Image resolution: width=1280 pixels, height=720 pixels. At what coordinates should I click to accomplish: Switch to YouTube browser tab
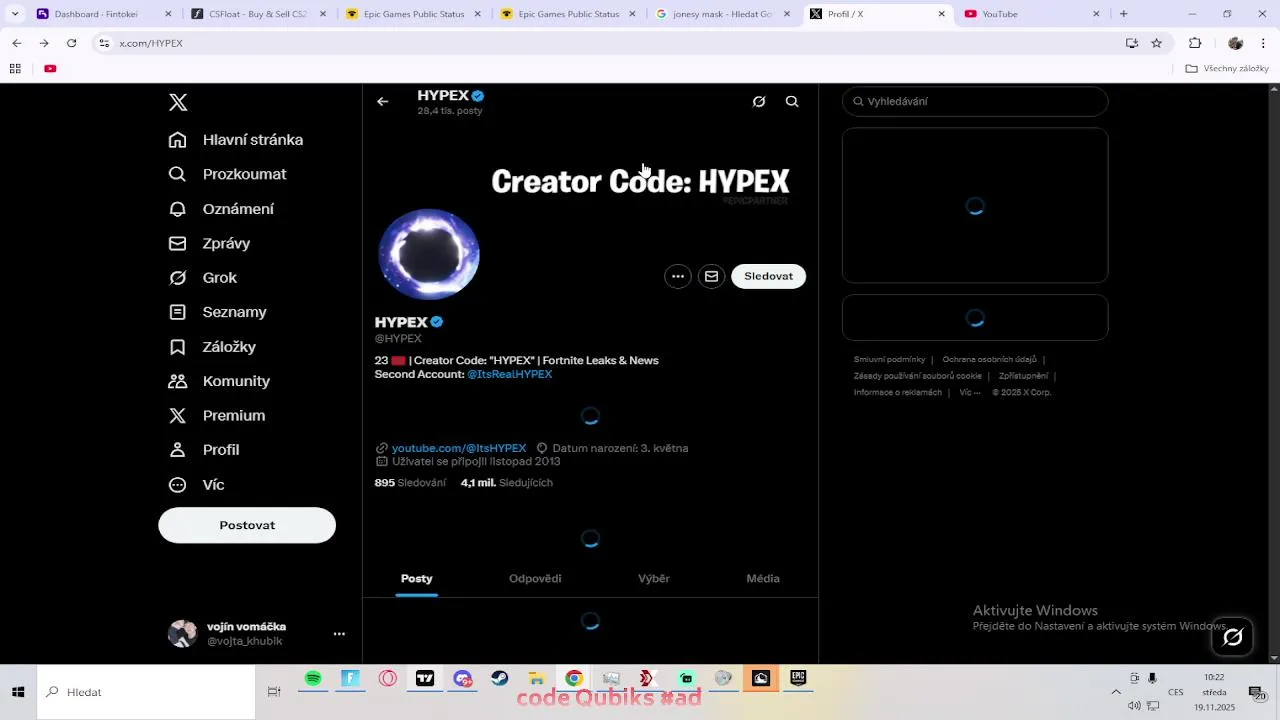[1030, 14]
